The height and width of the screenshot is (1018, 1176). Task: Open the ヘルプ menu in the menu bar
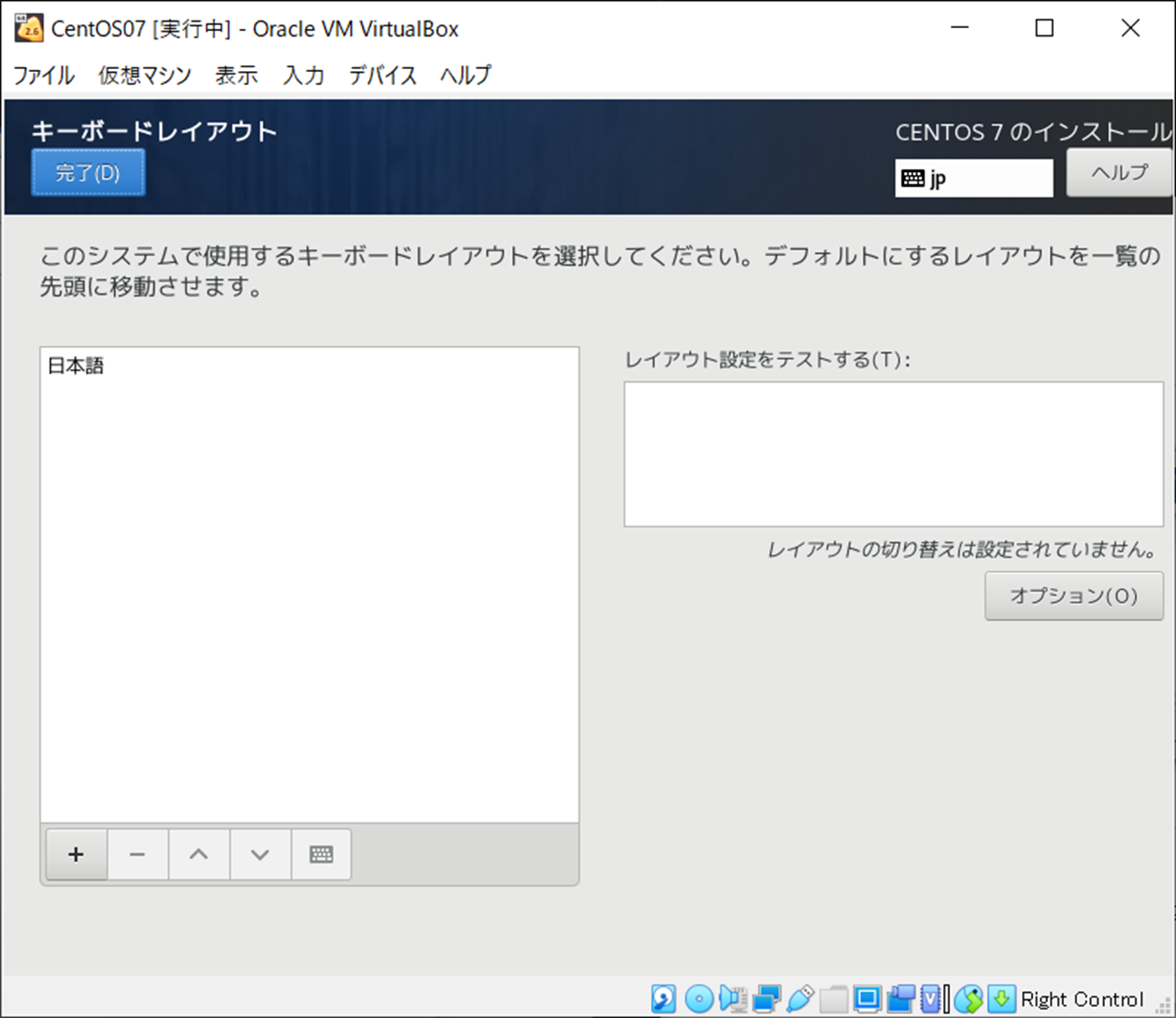[x=466, y=75]
